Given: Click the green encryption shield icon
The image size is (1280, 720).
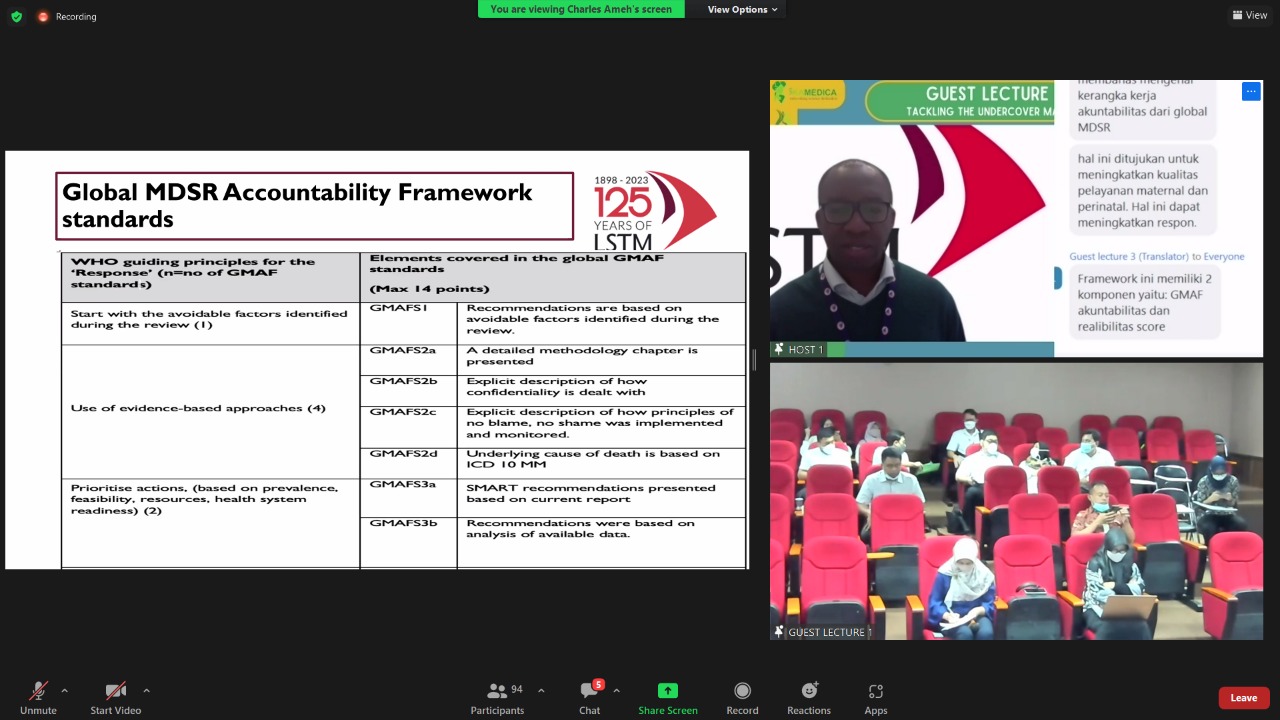Looking at the screenshot, I should [x=16, y=16].
